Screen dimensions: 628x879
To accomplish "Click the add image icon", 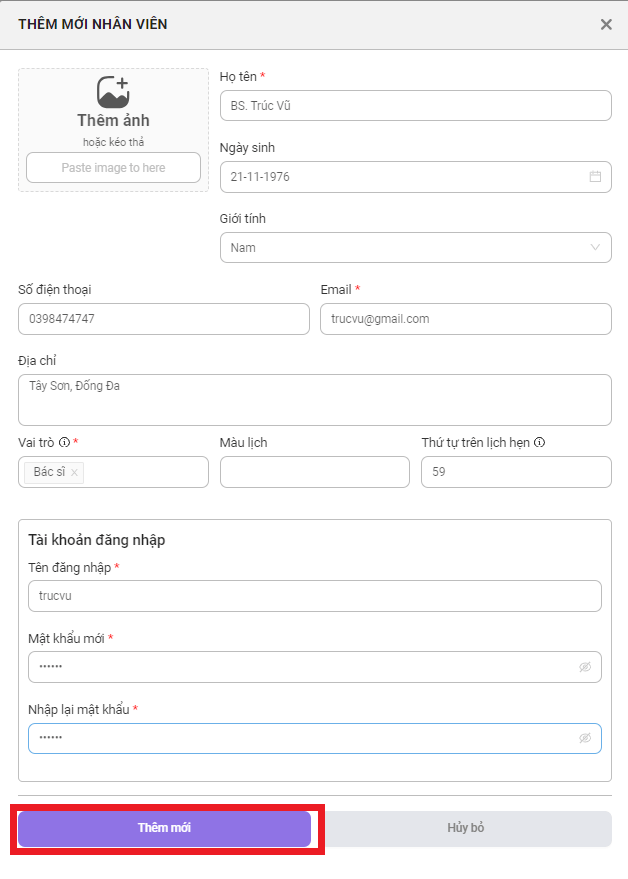I will pos(113,92).
